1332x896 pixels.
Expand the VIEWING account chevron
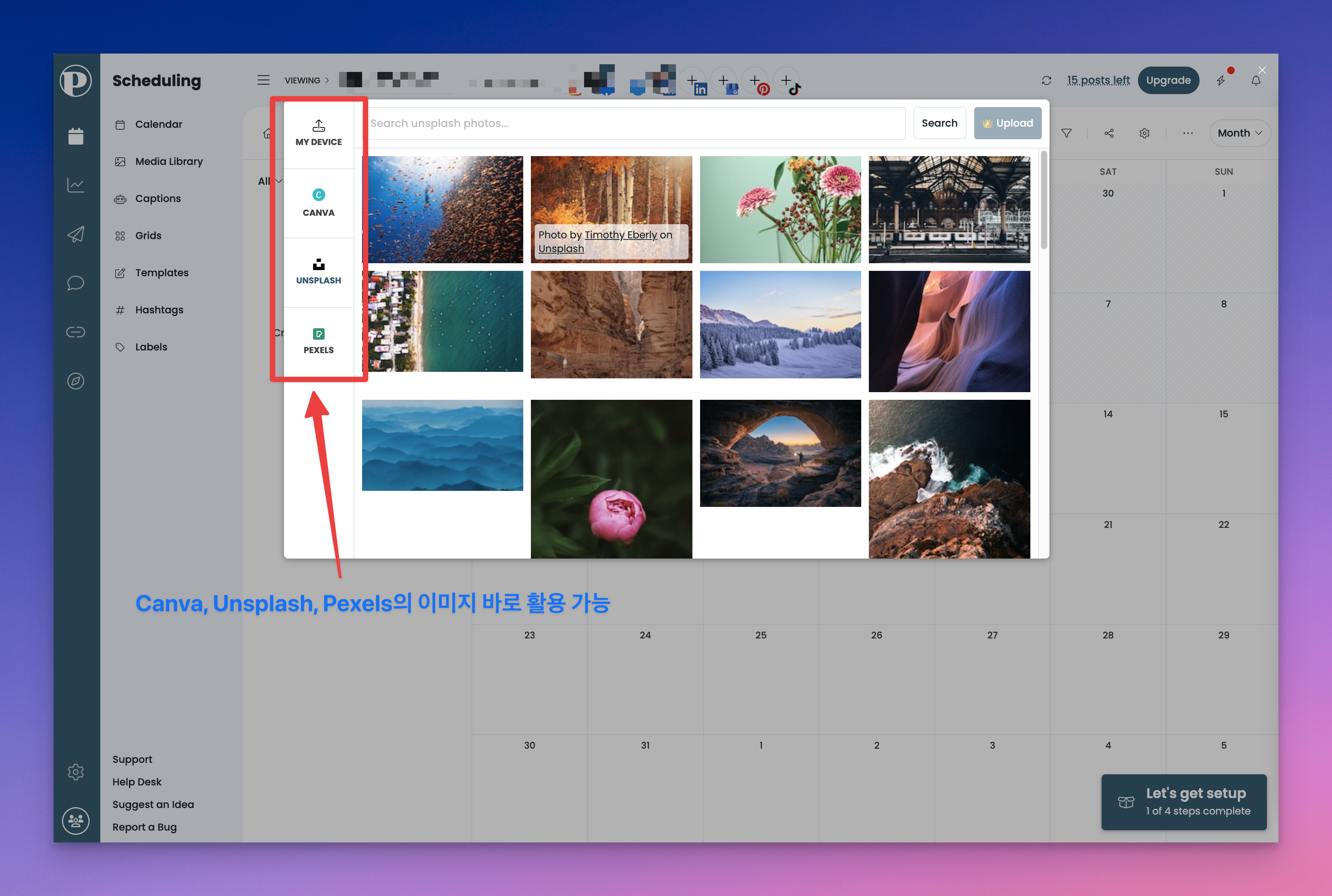[327, 81]
